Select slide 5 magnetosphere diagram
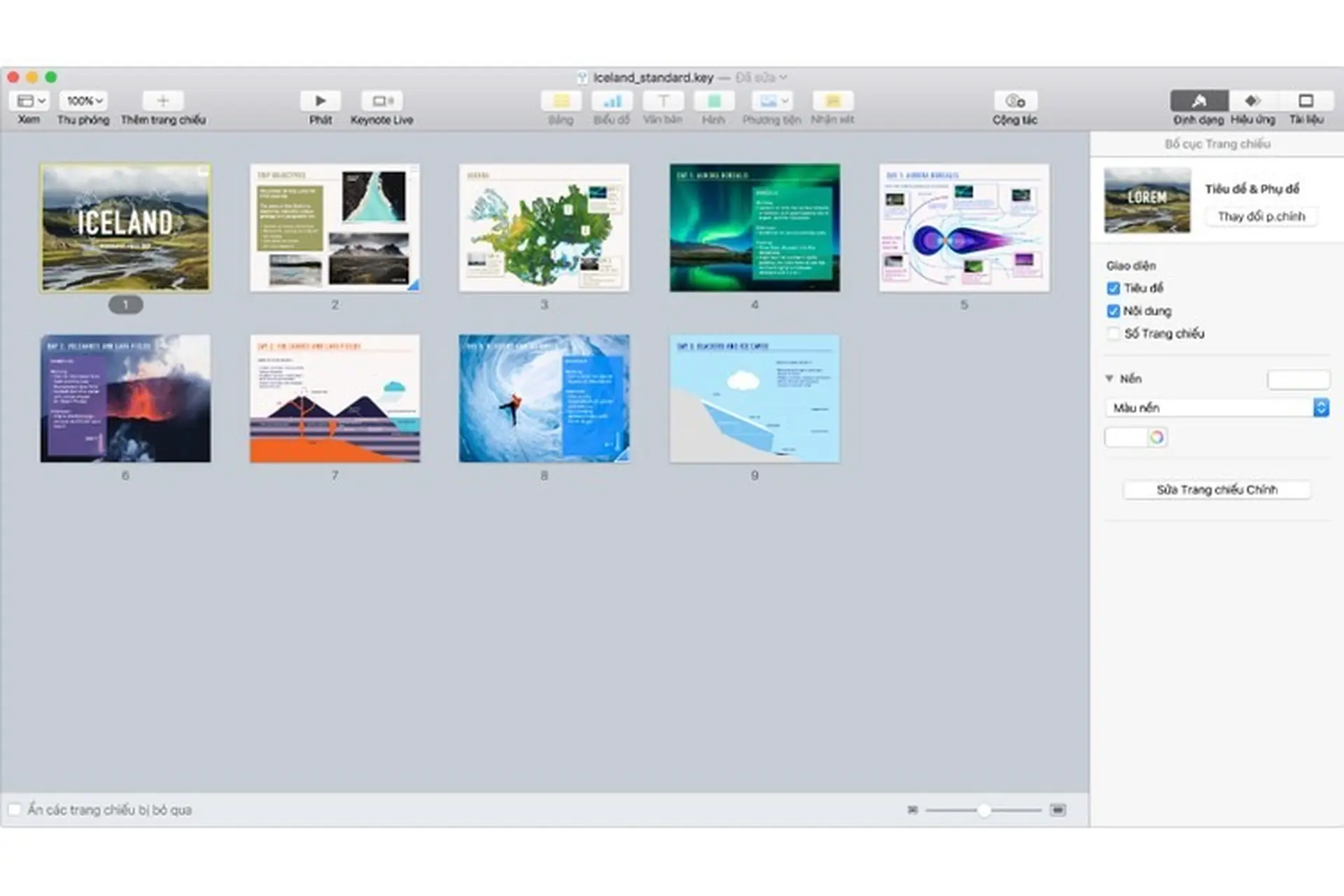Screen dimensions: 1344x896 pos(965,227)
